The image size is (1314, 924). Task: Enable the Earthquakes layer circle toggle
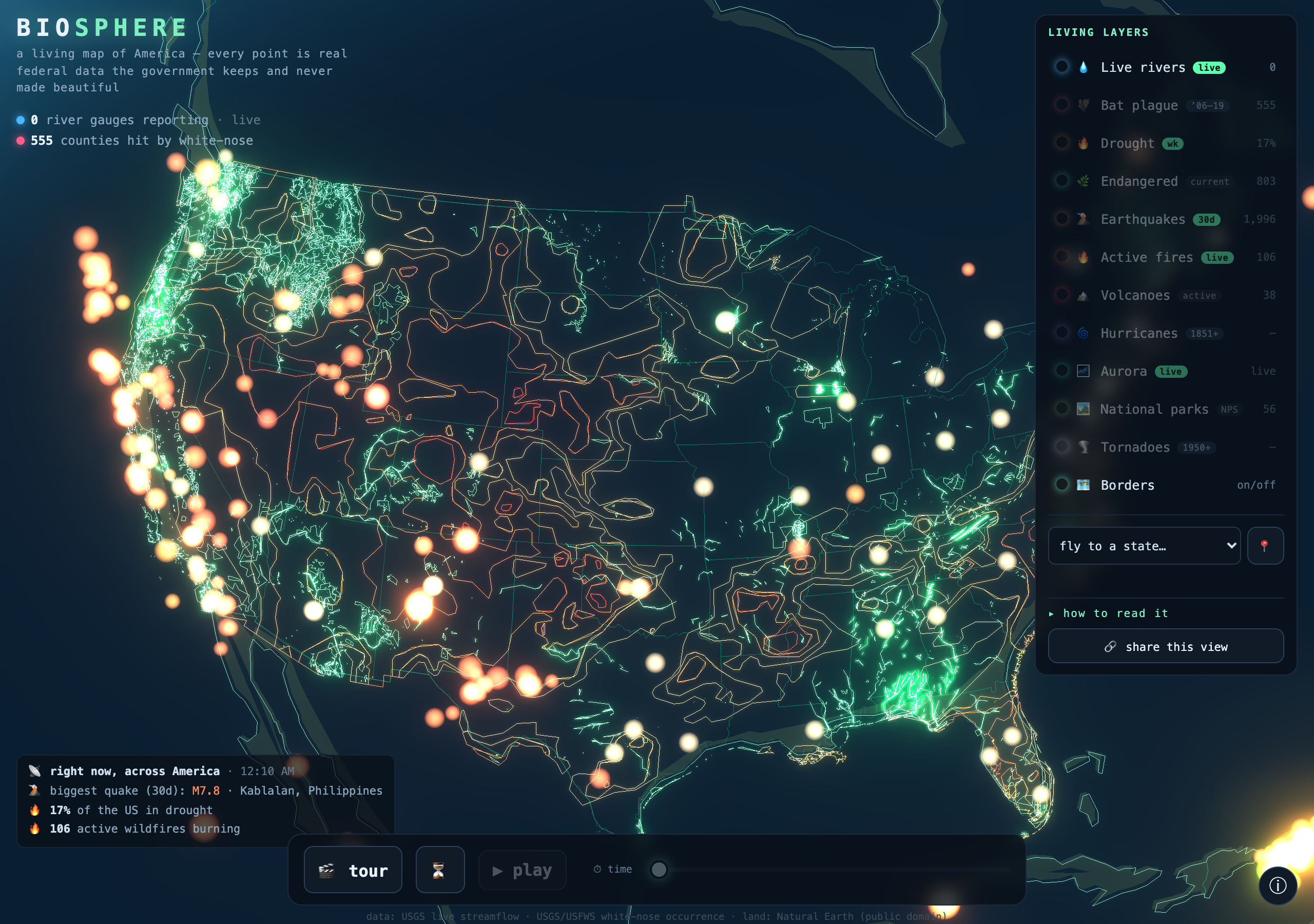(1061, 218)
